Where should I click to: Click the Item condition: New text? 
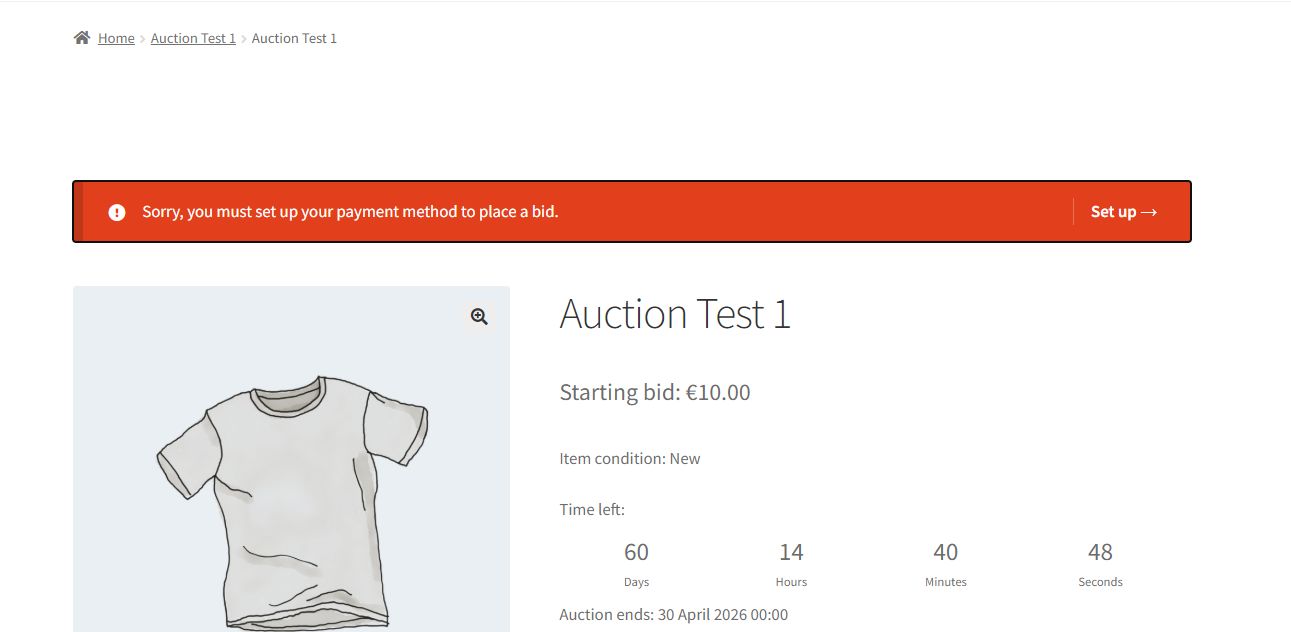click(x=630, y=459)
